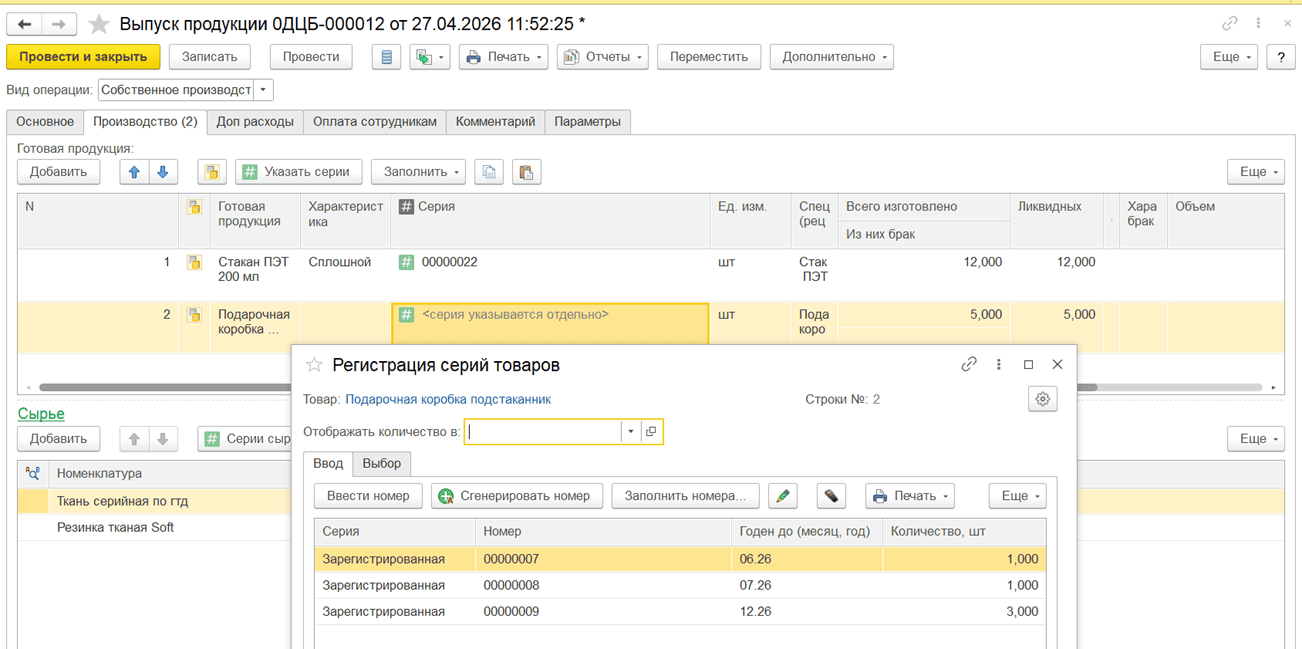Image resolution: width=1302 pixels, height=649 pixels.
Task: Get link to the series registration dialog
Action: point(968,365)
